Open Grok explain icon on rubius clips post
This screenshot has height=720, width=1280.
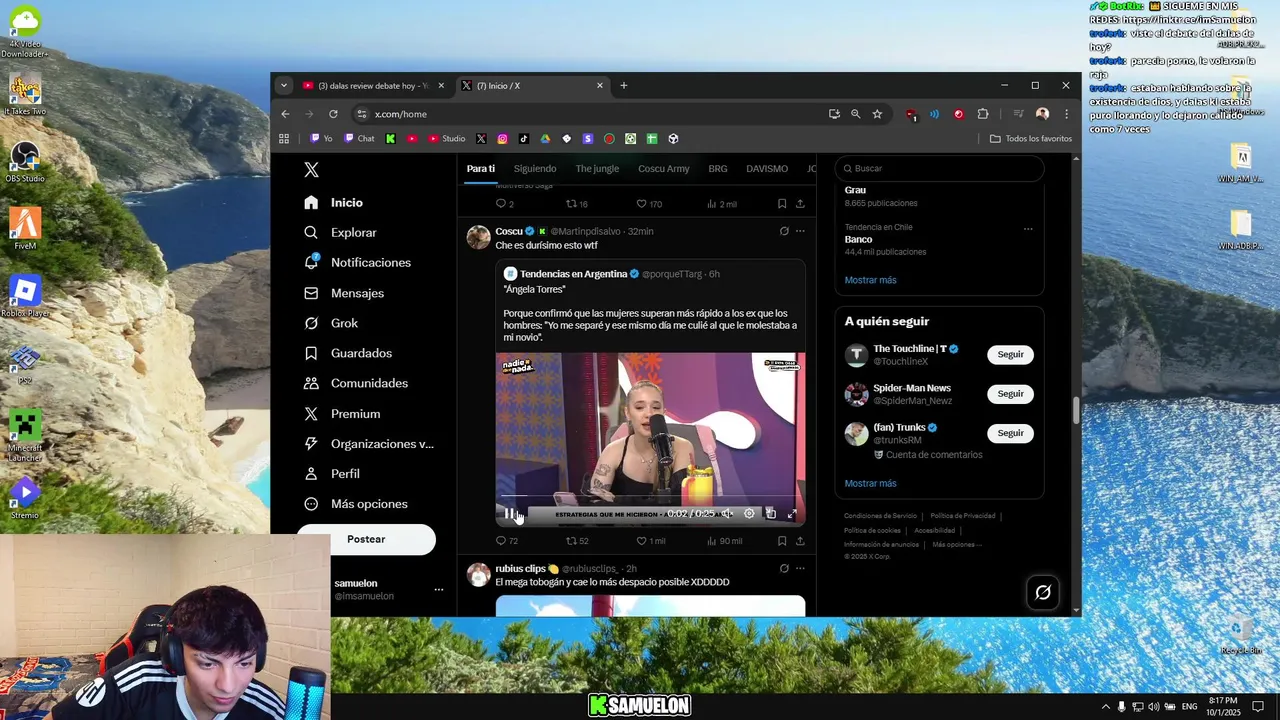point(784,568)
